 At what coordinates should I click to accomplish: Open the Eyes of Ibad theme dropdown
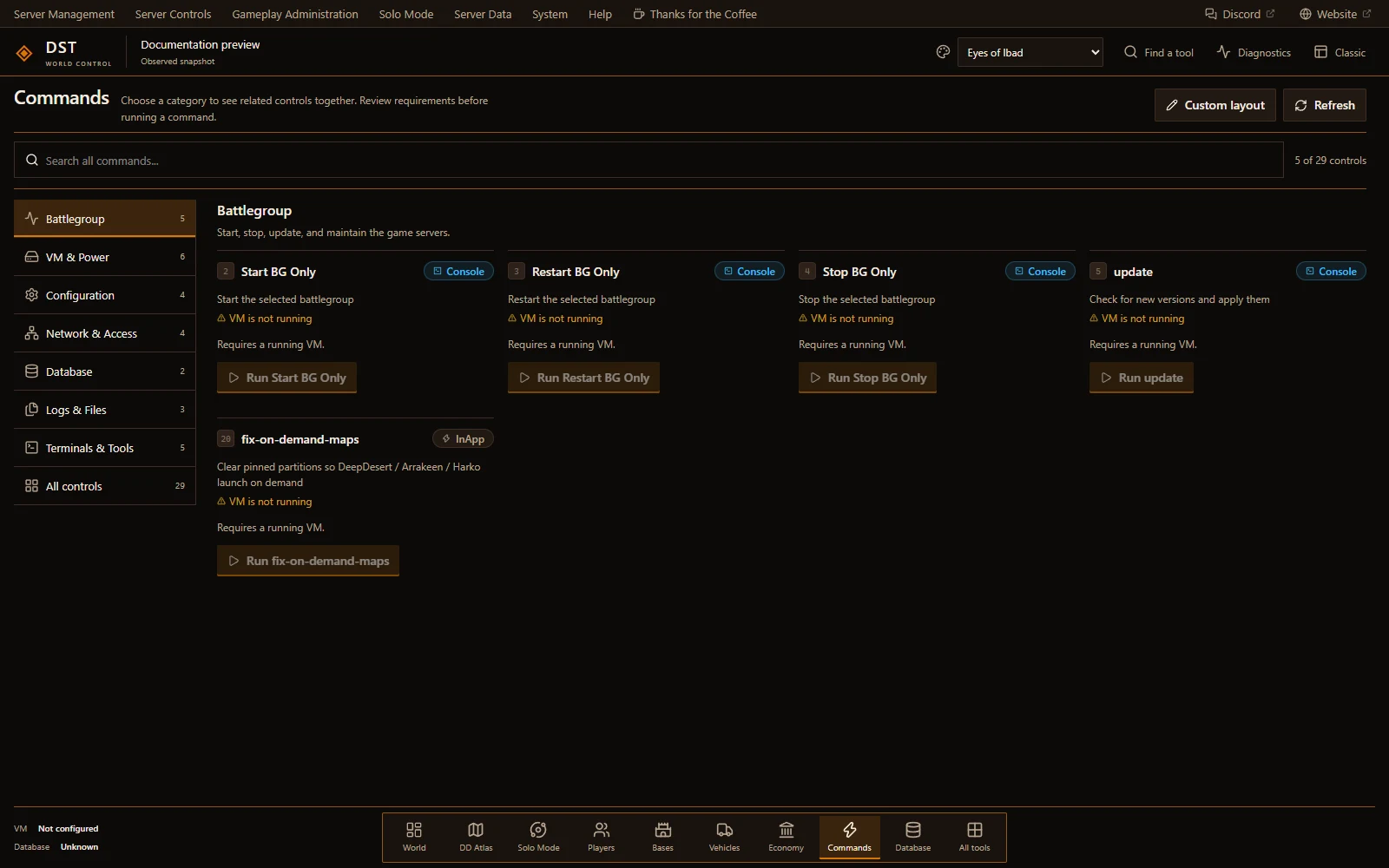pyautogui.click(x=1030, y=52)
